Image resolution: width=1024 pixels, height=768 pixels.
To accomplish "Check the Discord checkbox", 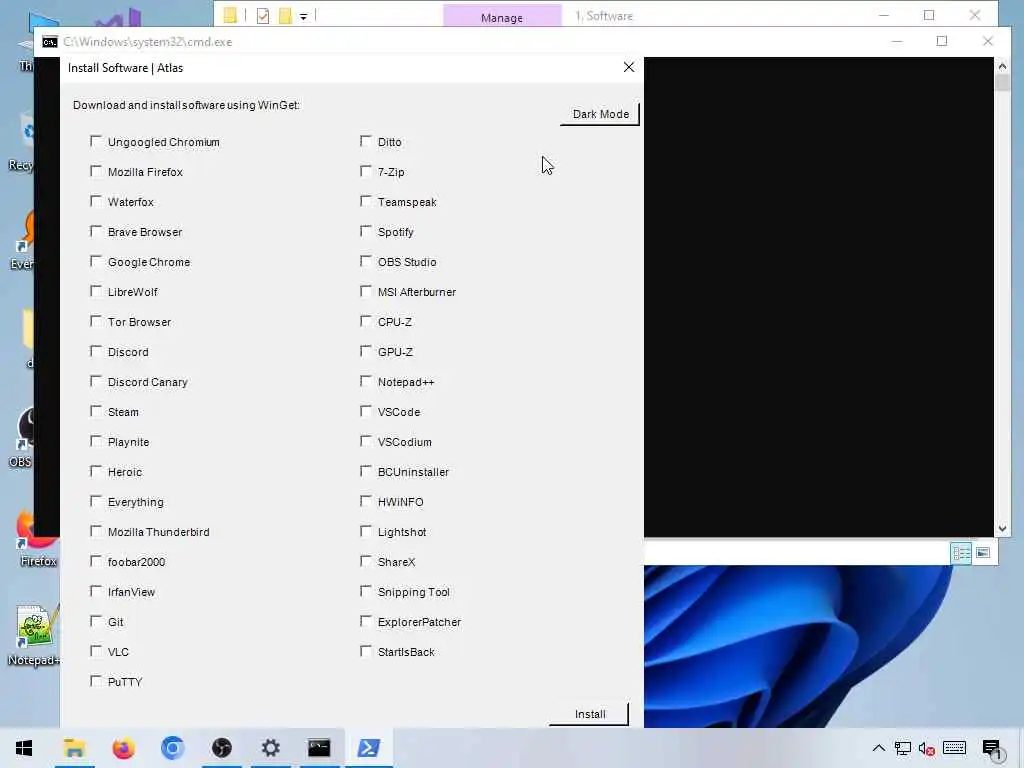I will point(96,351).
